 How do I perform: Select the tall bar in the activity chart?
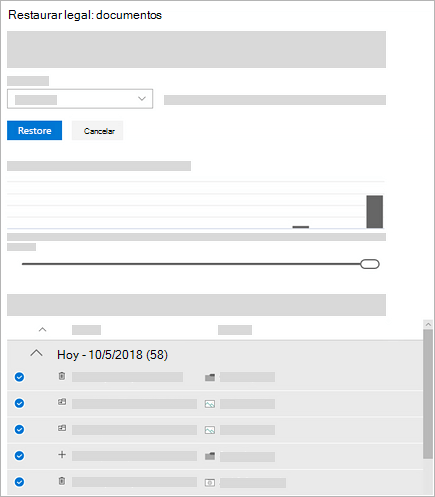(375, 212)
